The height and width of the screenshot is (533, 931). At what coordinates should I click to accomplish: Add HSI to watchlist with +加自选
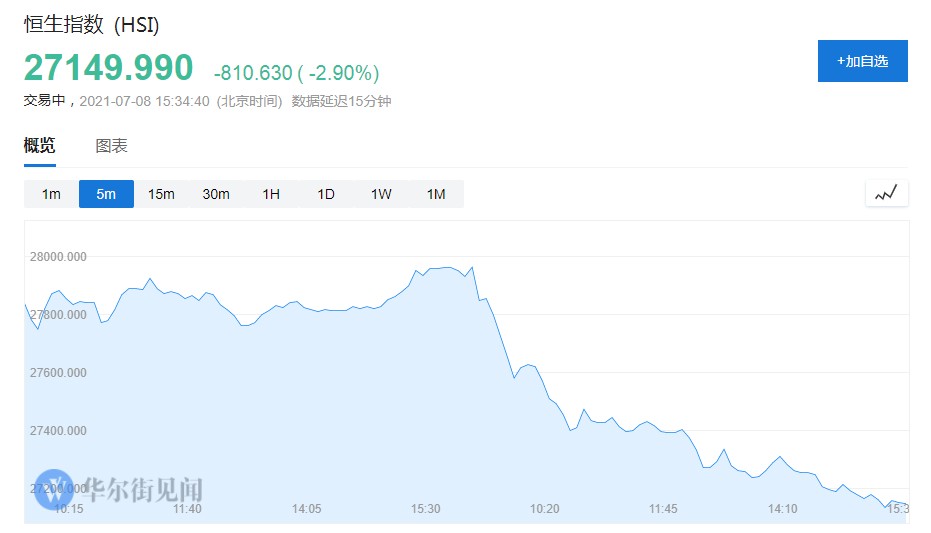(862, 61)
